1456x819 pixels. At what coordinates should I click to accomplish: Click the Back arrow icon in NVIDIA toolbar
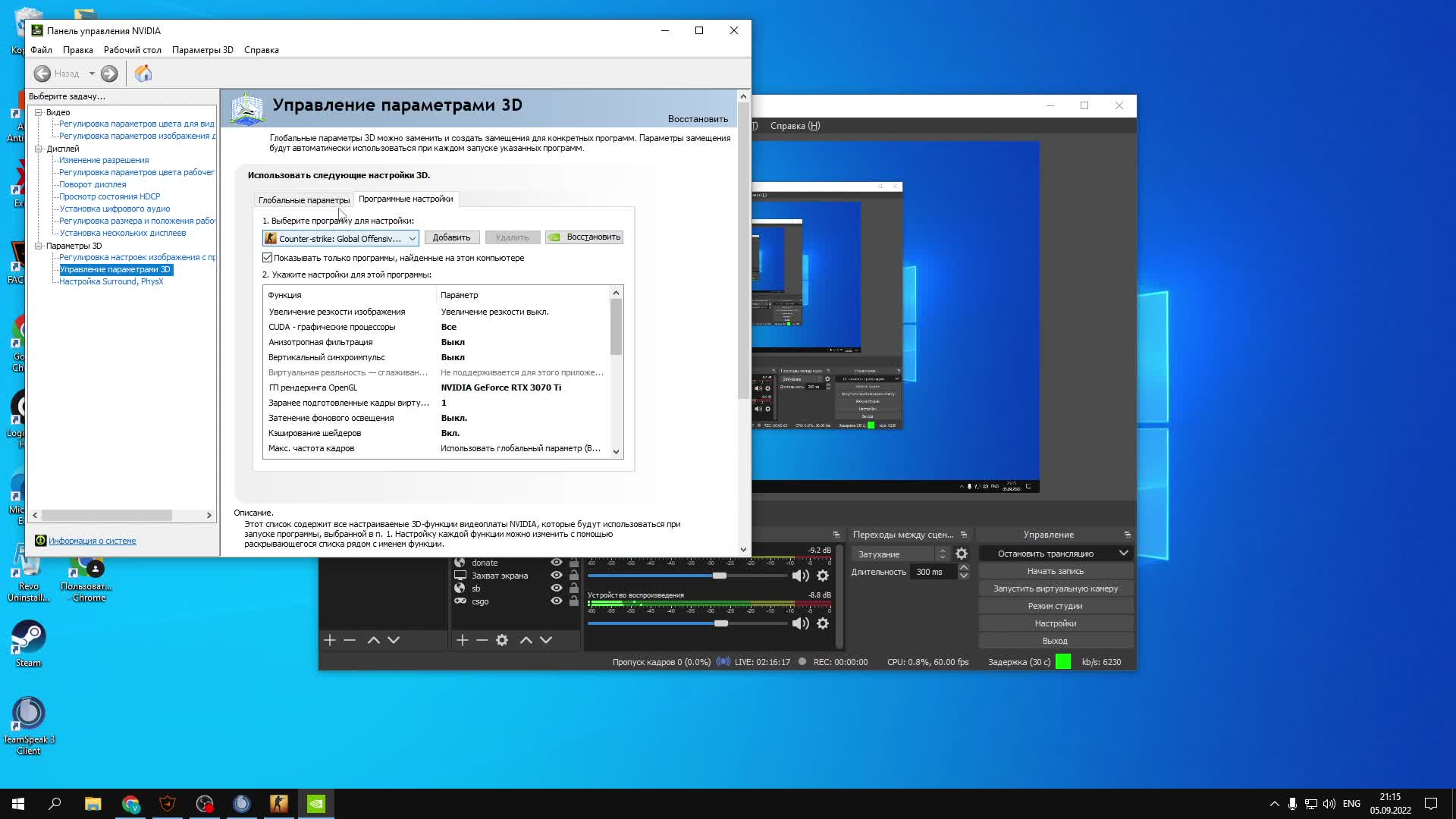(42, 74)
